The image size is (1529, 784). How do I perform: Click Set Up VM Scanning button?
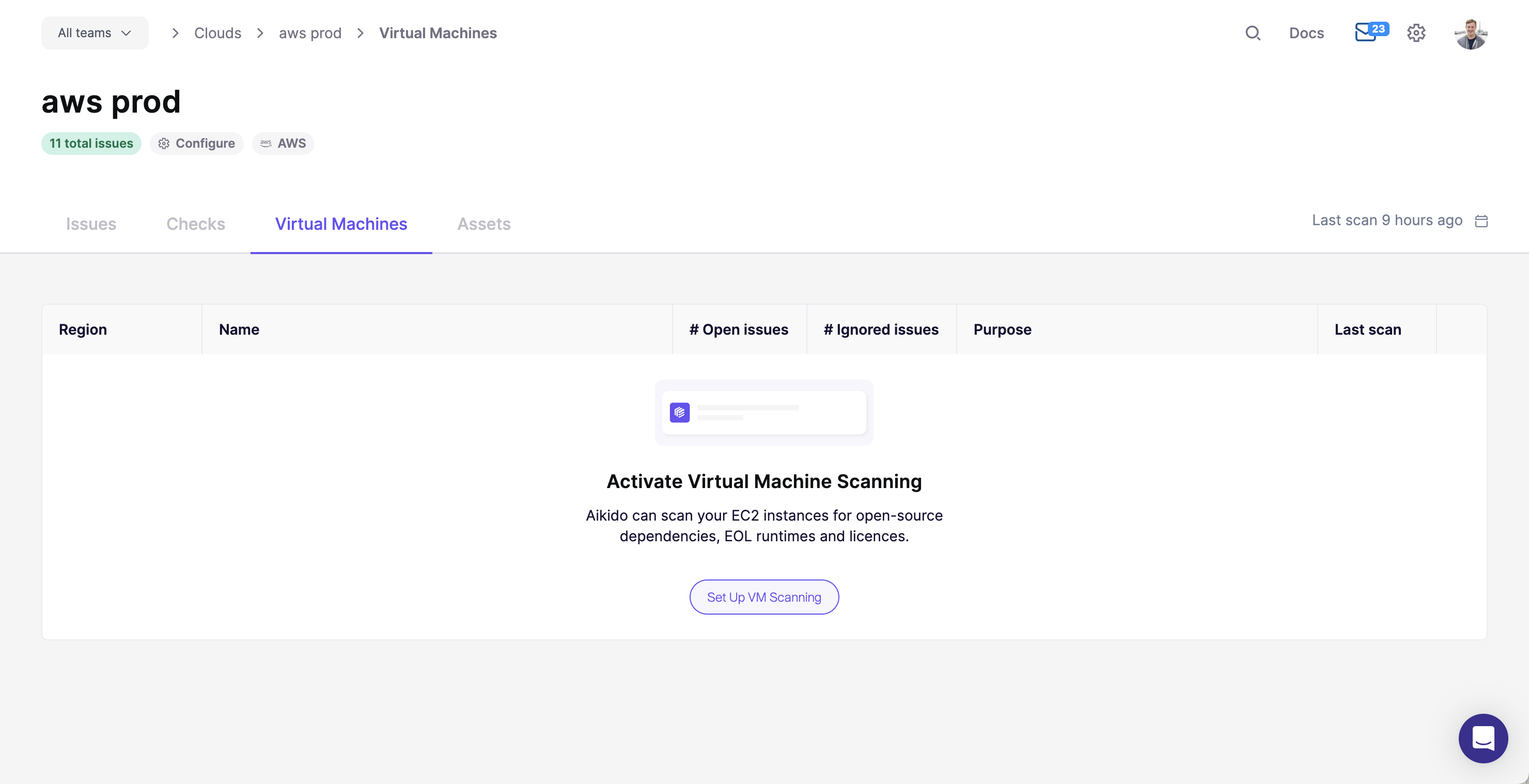click(764, 597)
